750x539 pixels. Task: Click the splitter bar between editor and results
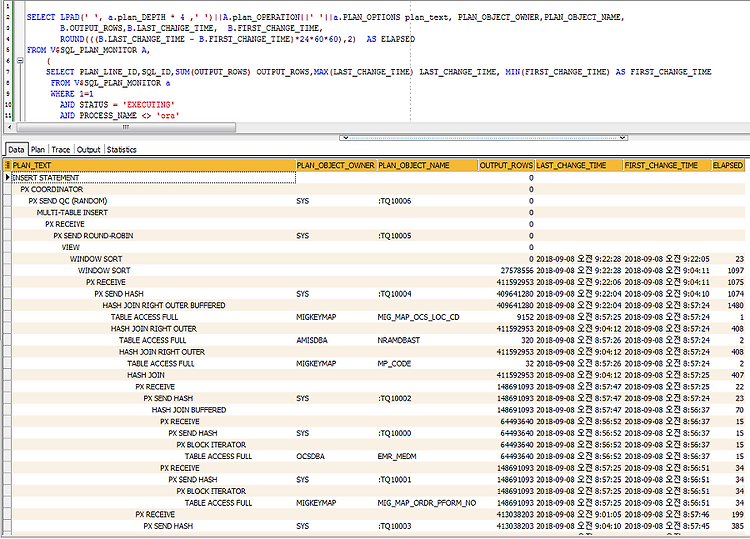click(x=483, y=138)
